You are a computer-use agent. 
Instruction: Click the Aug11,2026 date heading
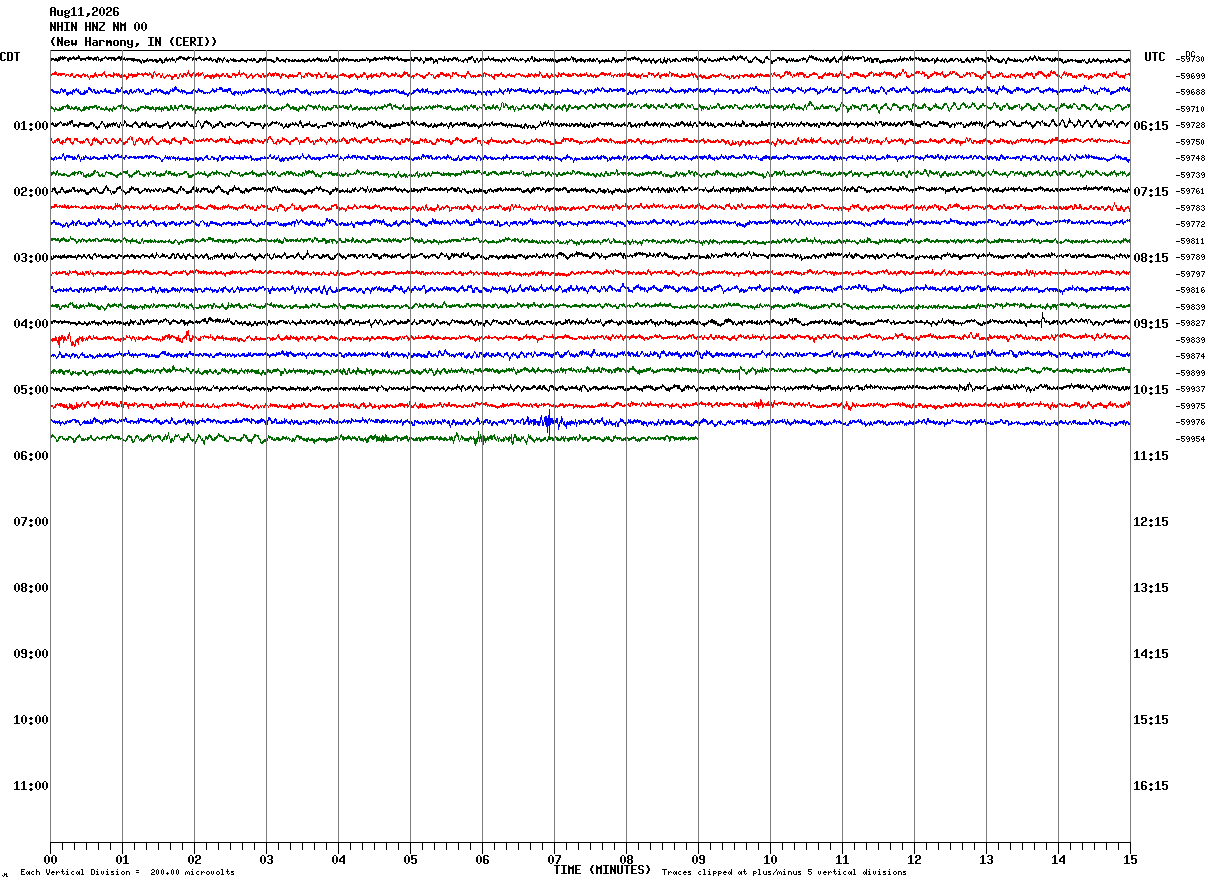coord(84,12)
